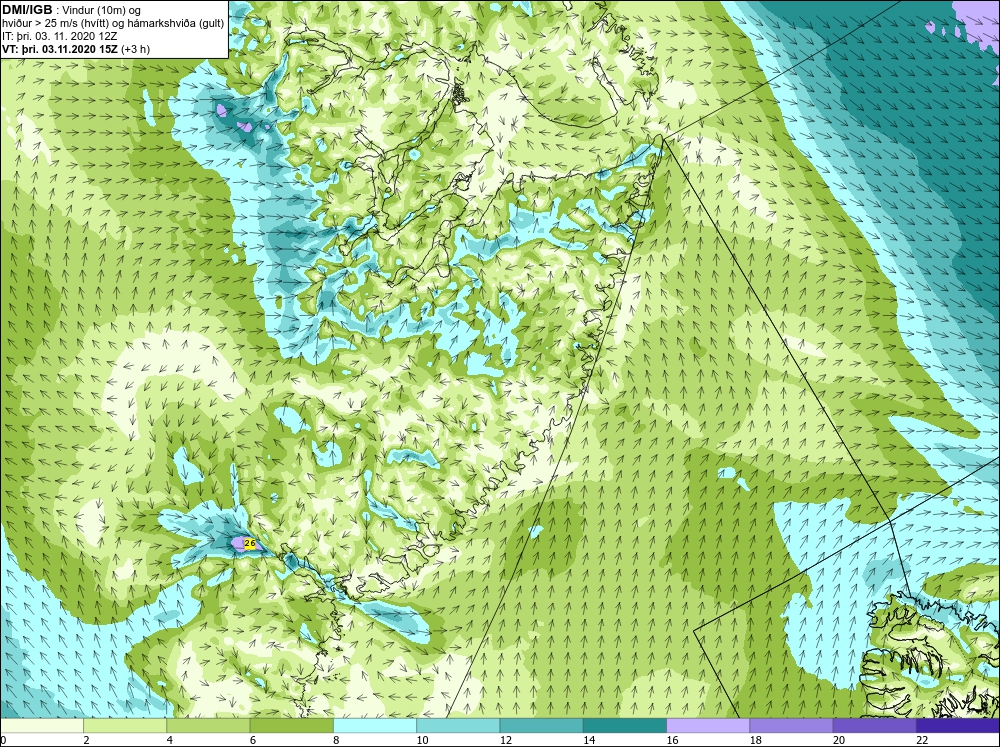
Task: Click the scale label '14'
Action: (589, 740)
